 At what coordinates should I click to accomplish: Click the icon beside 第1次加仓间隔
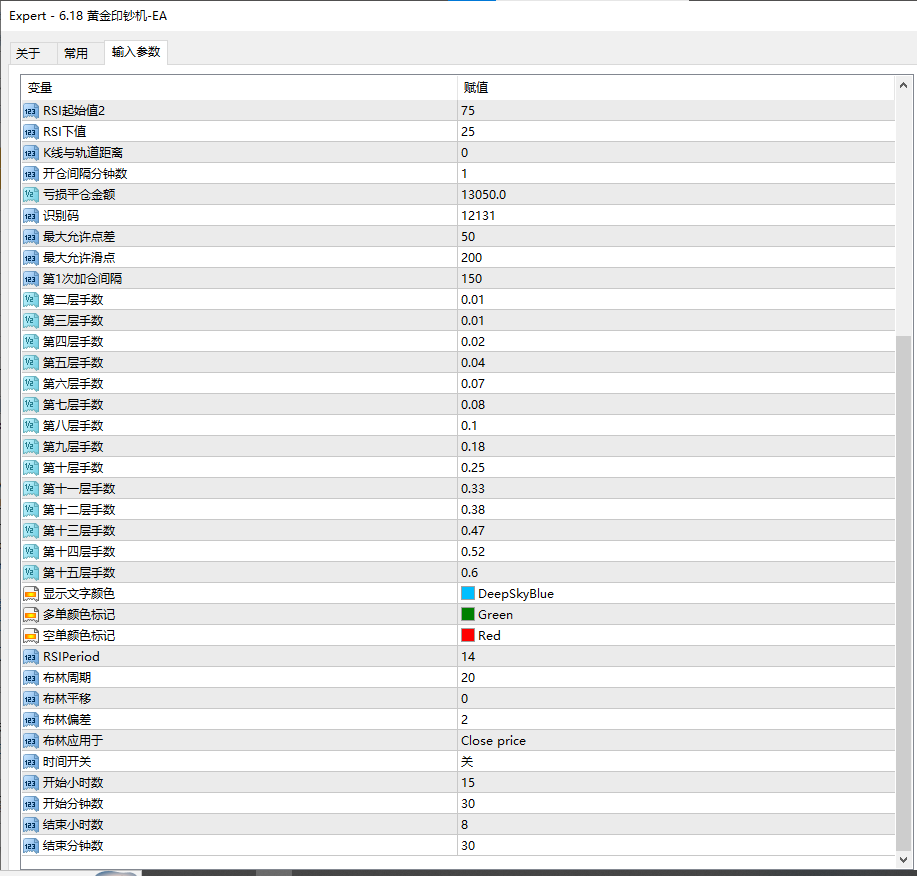(x=31, y=279)
